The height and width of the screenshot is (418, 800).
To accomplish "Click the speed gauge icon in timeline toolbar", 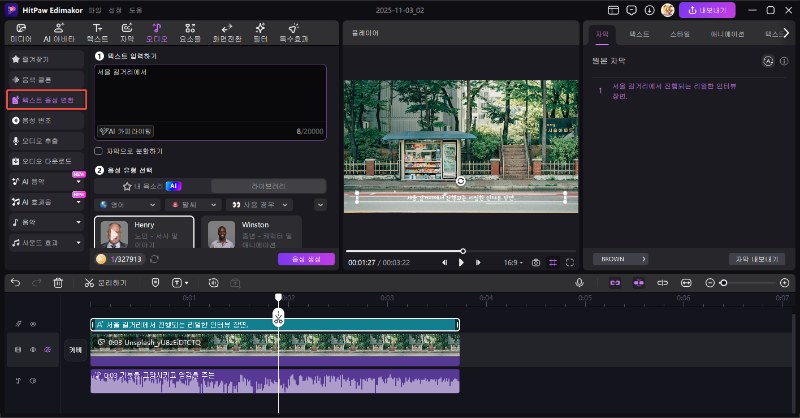I will pyautogui.click(x=213, y=283).
